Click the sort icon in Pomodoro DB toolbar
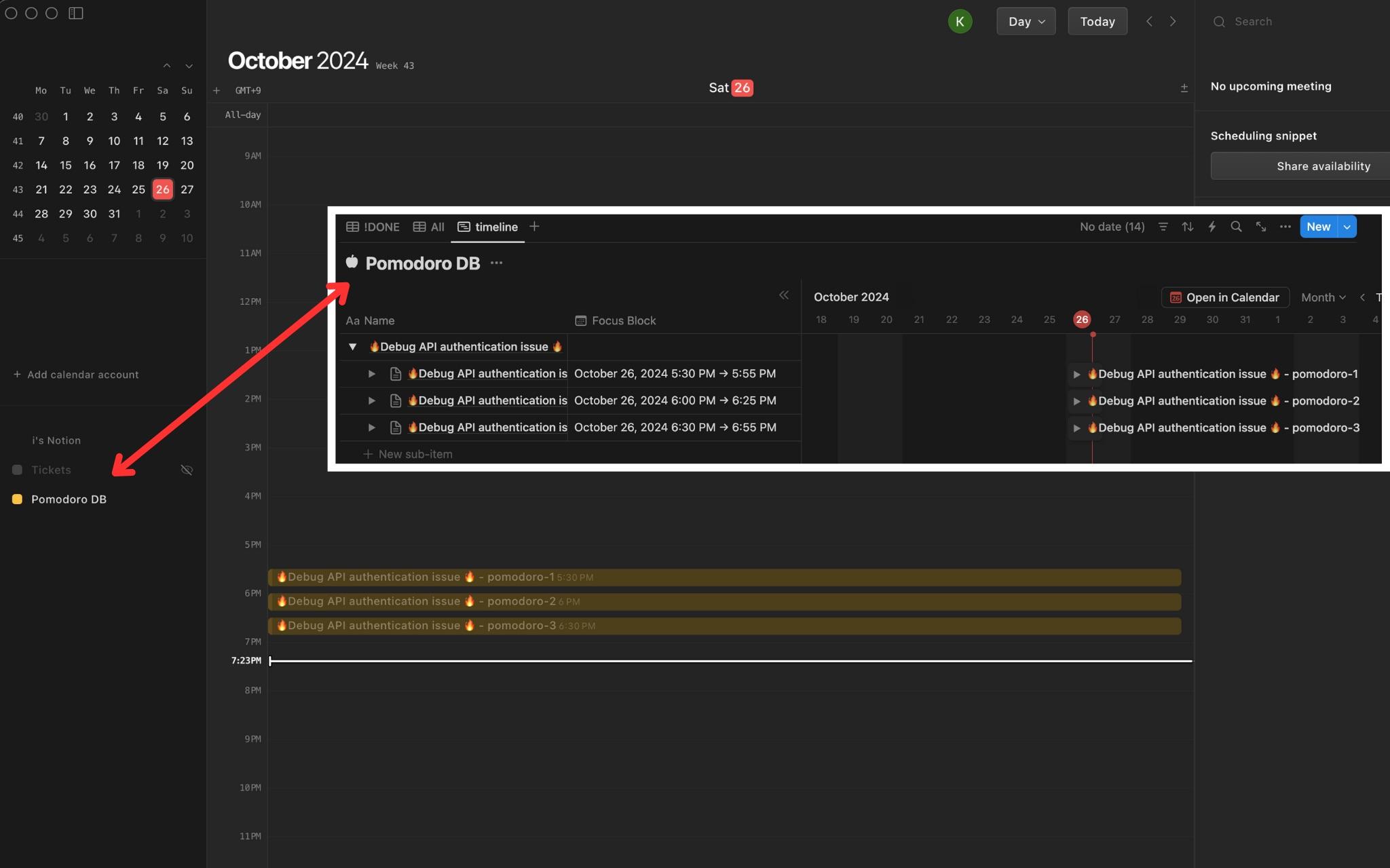The image size is (1390, 868). point(1187,226)
